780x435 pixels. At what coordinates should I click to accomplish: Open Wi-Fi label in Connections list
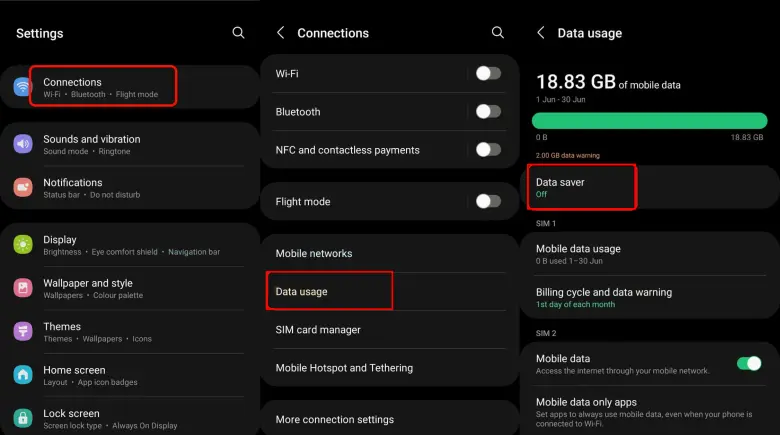click(287, 74)
